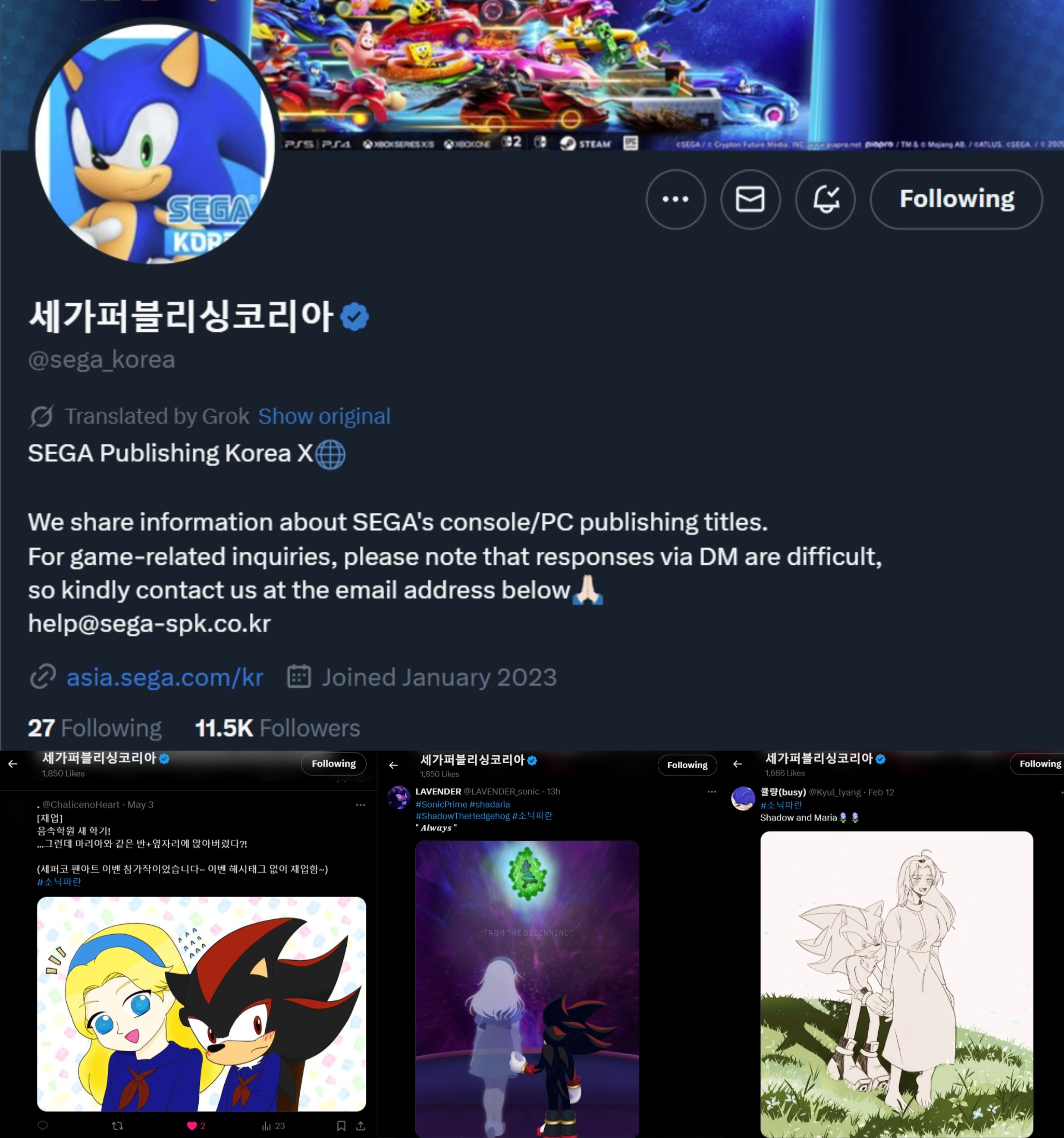Screen dimensions: 1064x1138
Task: Bookmark the ChalicenoHeart post
Action: pyautogui.click(x=341, y=1125)
